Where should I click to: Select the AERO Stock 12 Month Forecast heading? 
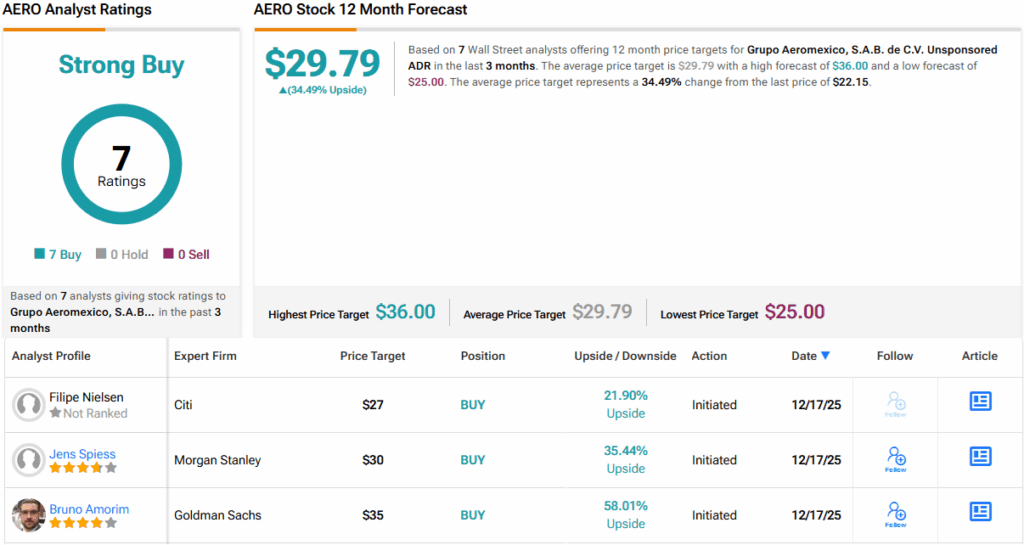(x=361, y=10)
